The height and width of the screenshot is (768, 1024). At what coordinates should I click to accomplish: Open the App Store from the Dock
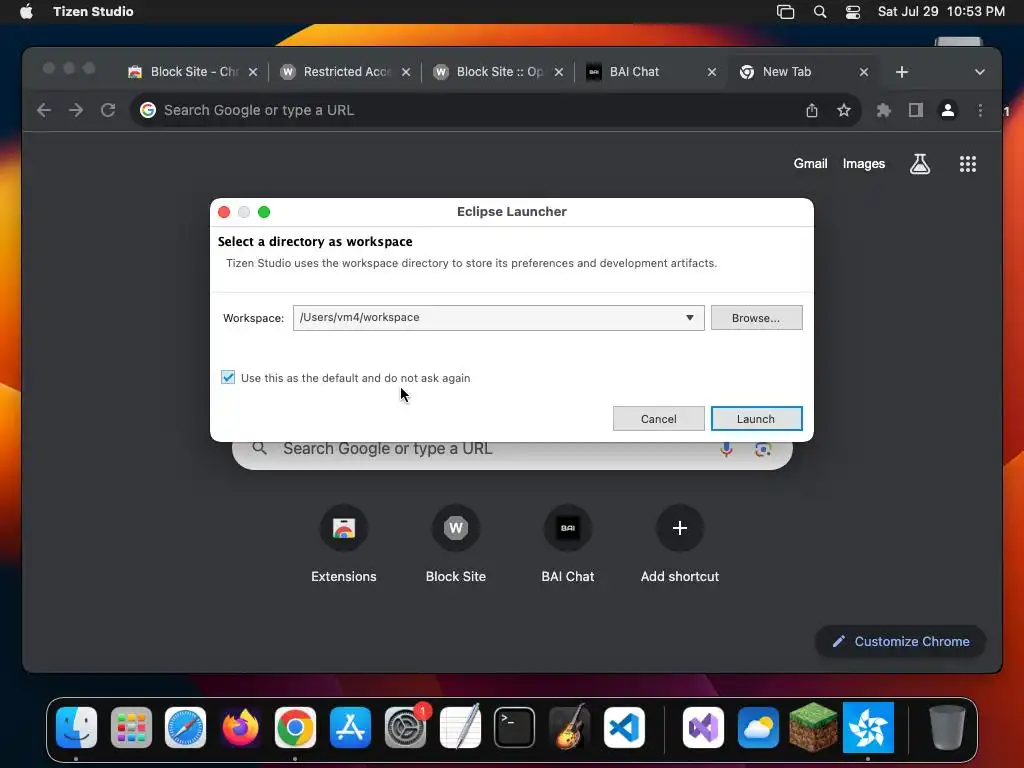[x=350, y=727]
